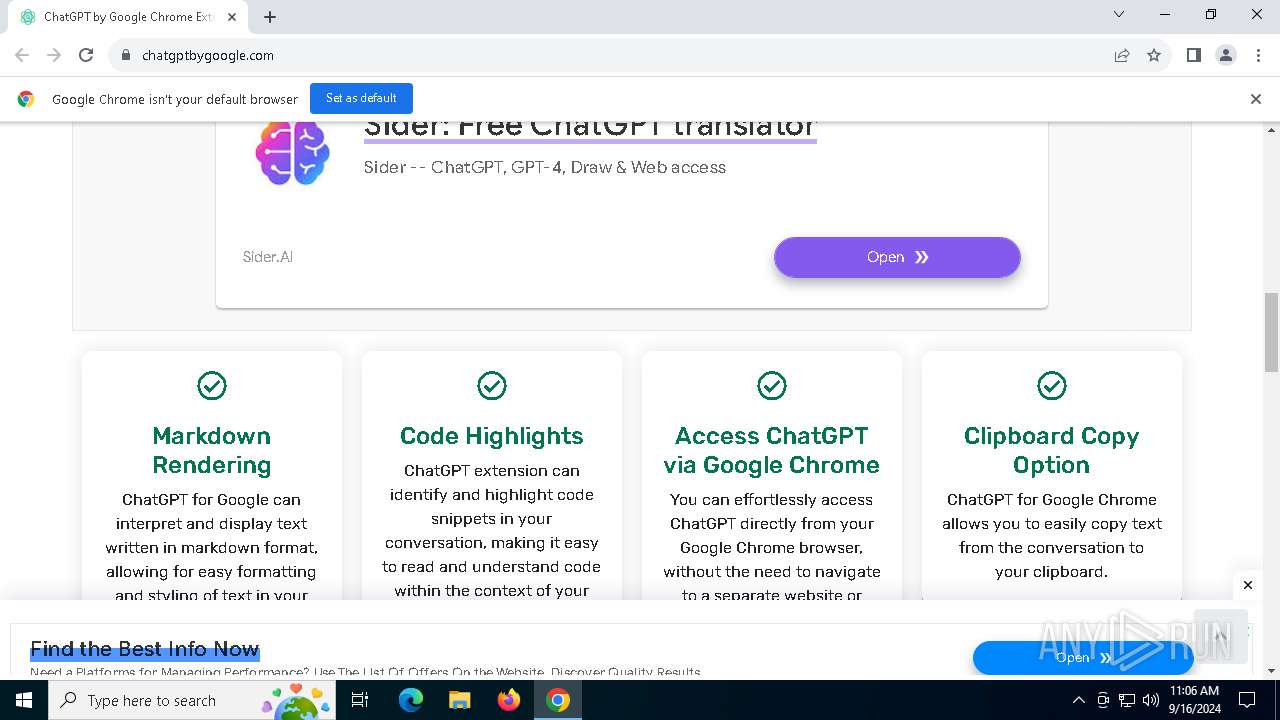The width and height of the screenshot is (1280, 720).
Task: Open the Chrome profile avatar
Action: (1226, 55)
